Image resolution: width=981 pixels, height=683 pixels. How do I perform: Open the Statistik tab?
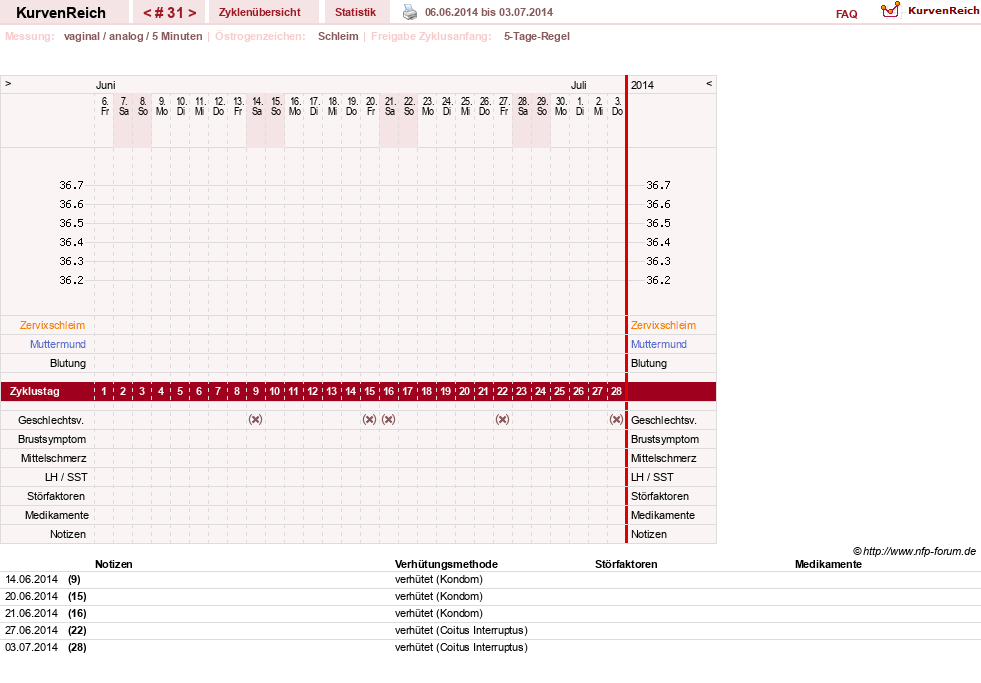point(355,12)
